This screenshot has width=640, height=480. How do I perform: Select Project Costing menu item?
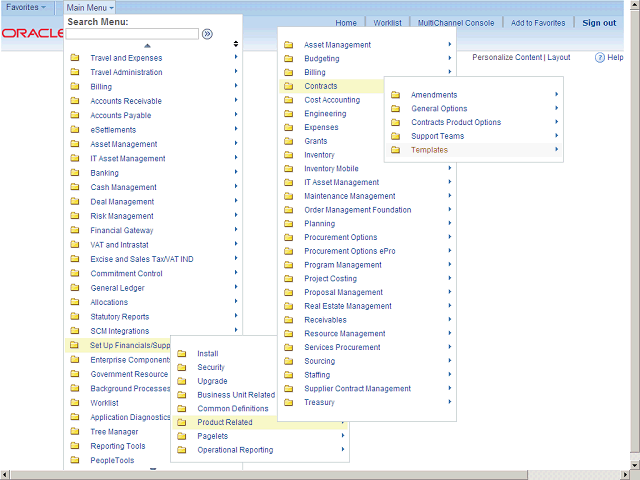(x=330, y=279)
